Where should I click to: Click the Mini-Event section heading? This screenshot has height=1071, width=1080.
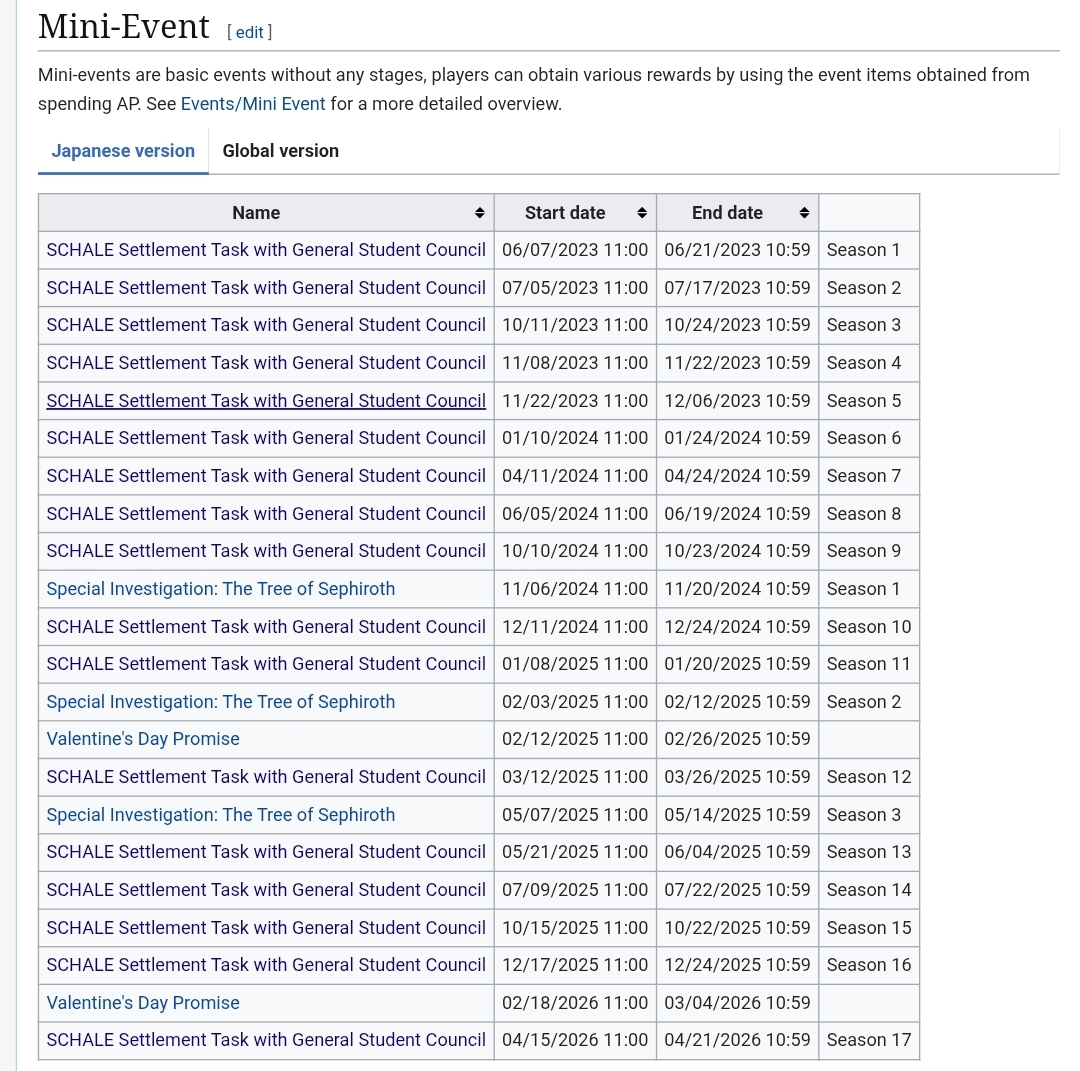pos(123,28)
